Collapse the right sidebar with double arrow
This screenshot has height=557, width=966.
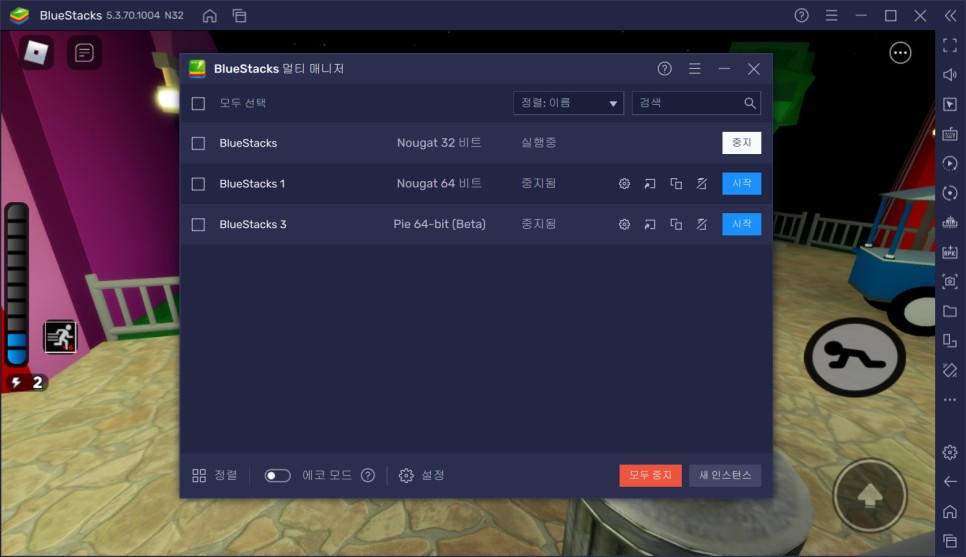pos(950,15)
